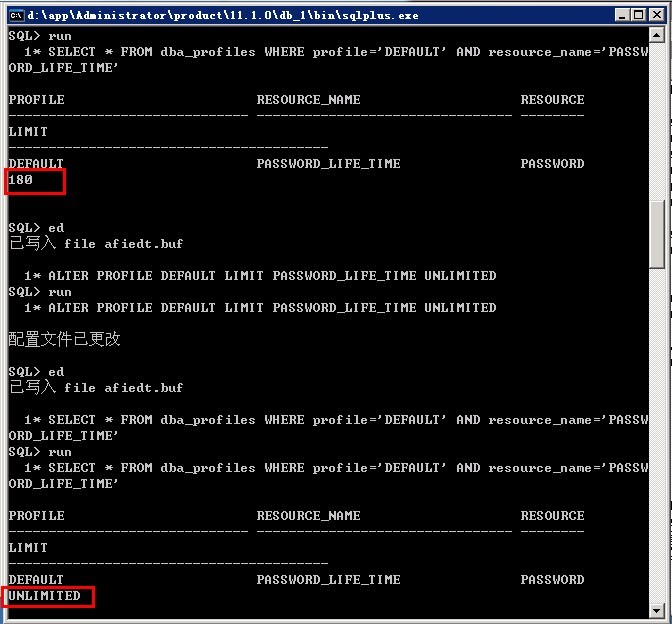Click the scrollbar up arrow
This screenshot has height=624, width=672.
click(659, 36)
